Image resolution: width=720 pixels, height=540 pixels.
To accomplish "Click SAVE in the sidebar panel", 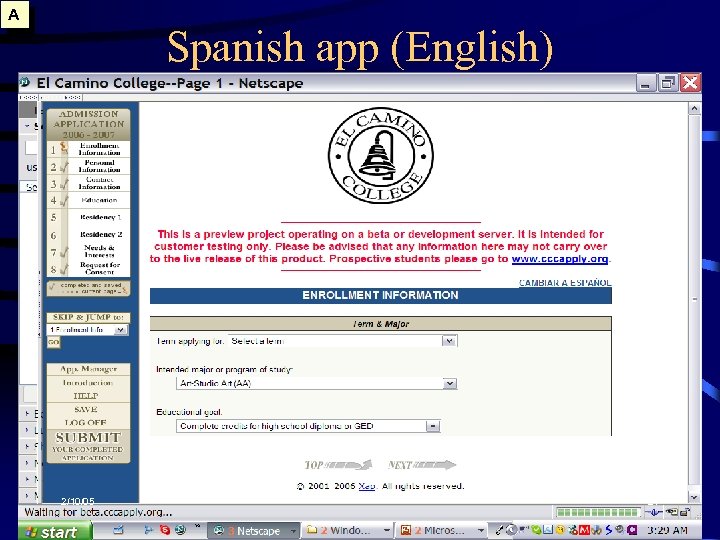I will (x=86, y=409).
